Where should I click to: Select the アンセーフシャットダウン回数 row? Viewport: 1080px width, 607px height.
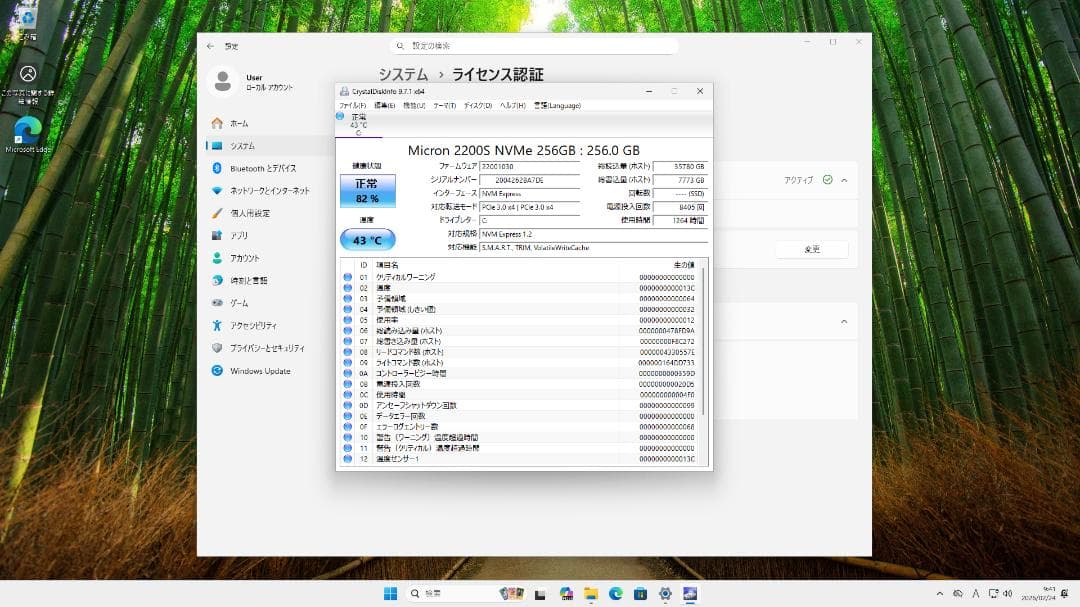(x=520, y=405)
